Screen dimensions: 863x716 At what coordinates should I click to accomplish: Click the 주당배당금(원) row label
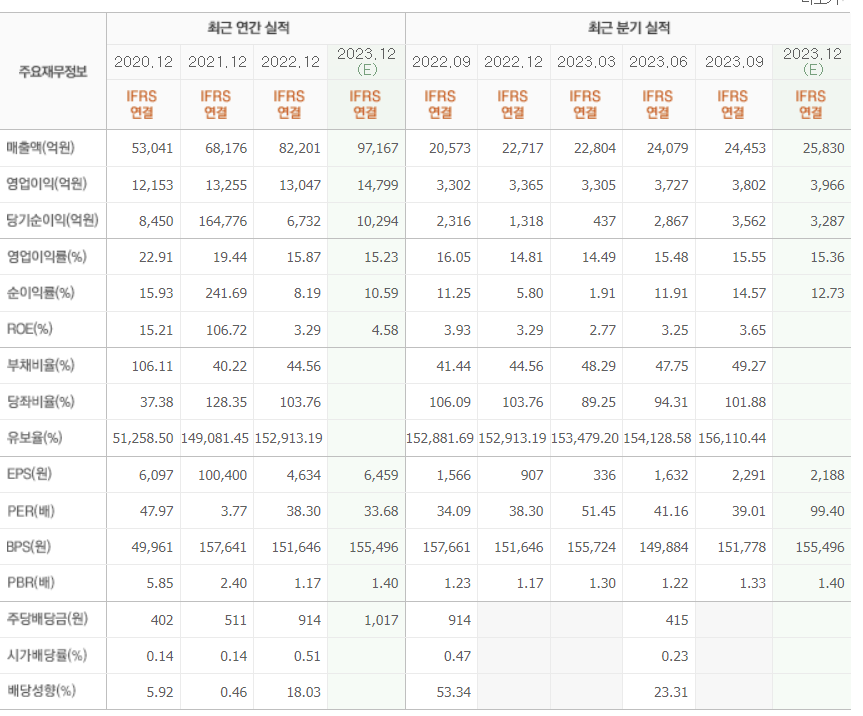click(47, 619)
